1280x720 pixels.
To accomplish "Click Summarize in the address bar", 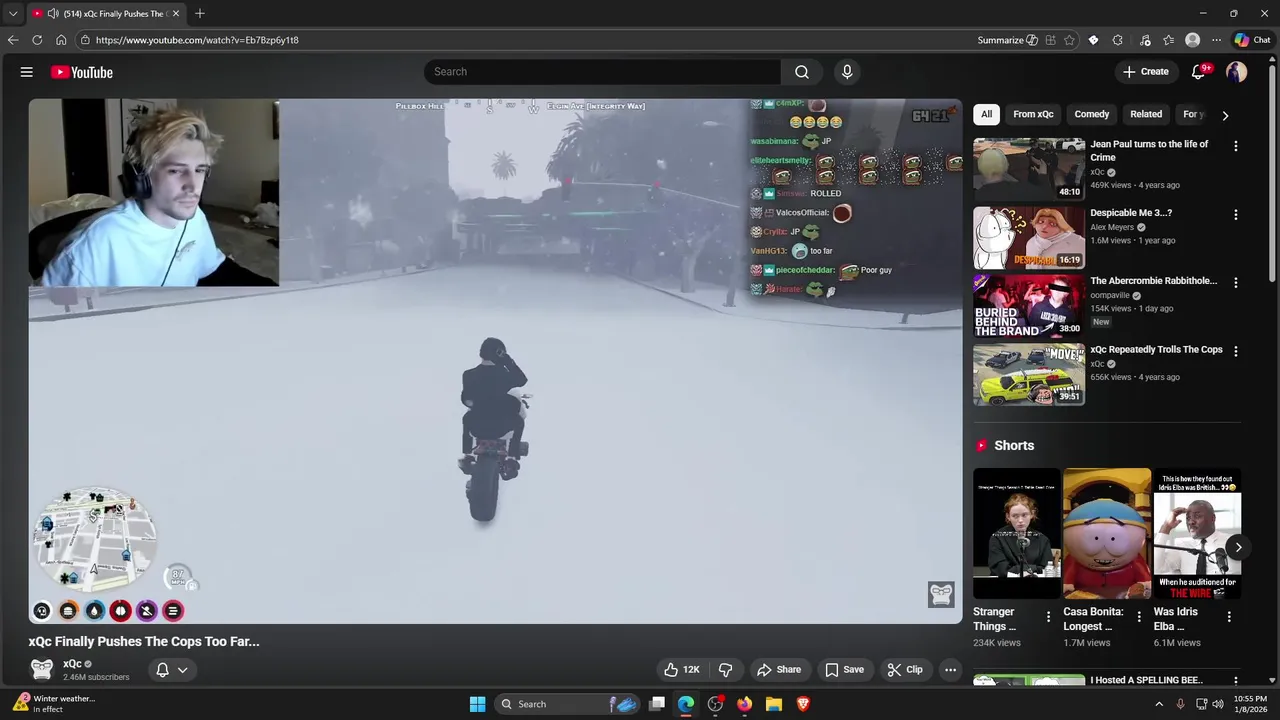I will [1007, 40].
